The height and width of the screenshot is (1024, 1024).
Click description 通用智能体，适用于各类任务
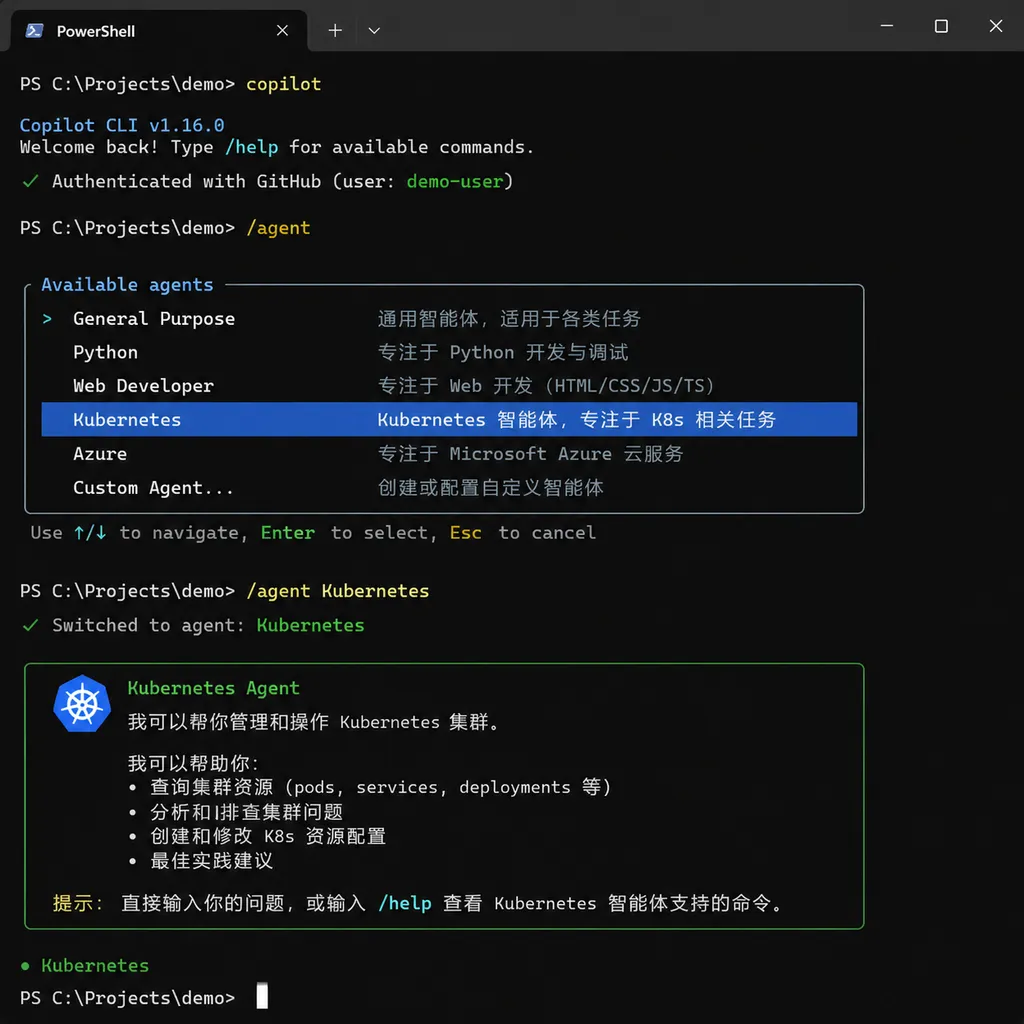(x=509, y=319)
